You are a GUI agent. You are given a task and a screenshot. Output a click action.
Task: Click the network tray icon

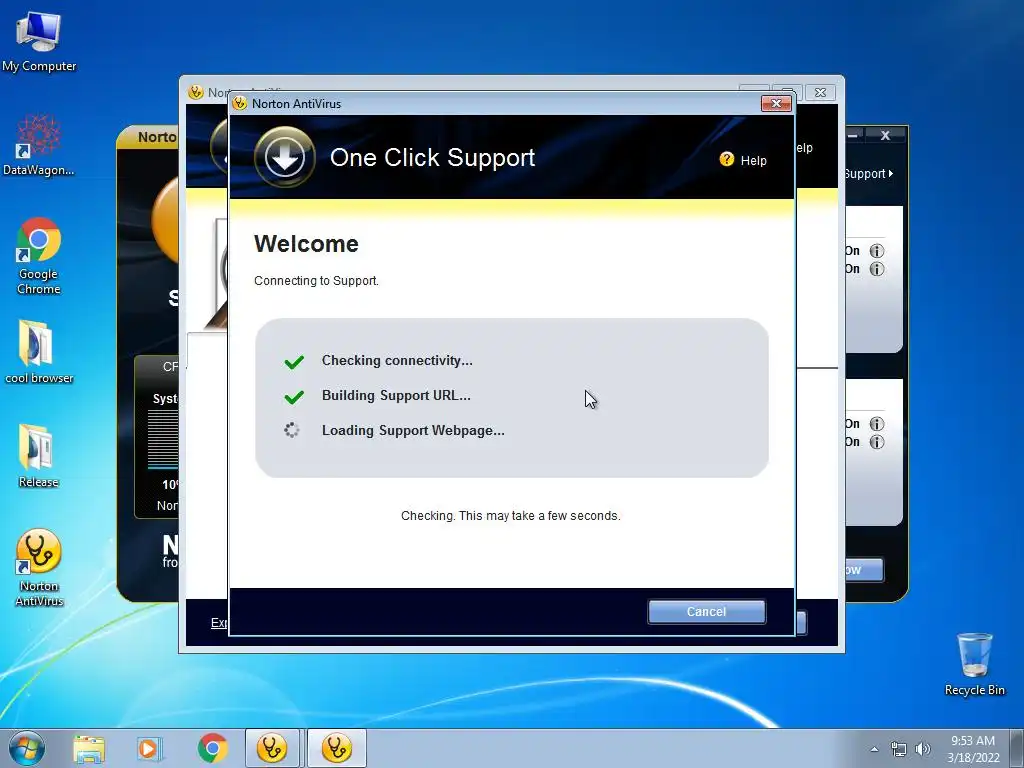tap(899, 749)
